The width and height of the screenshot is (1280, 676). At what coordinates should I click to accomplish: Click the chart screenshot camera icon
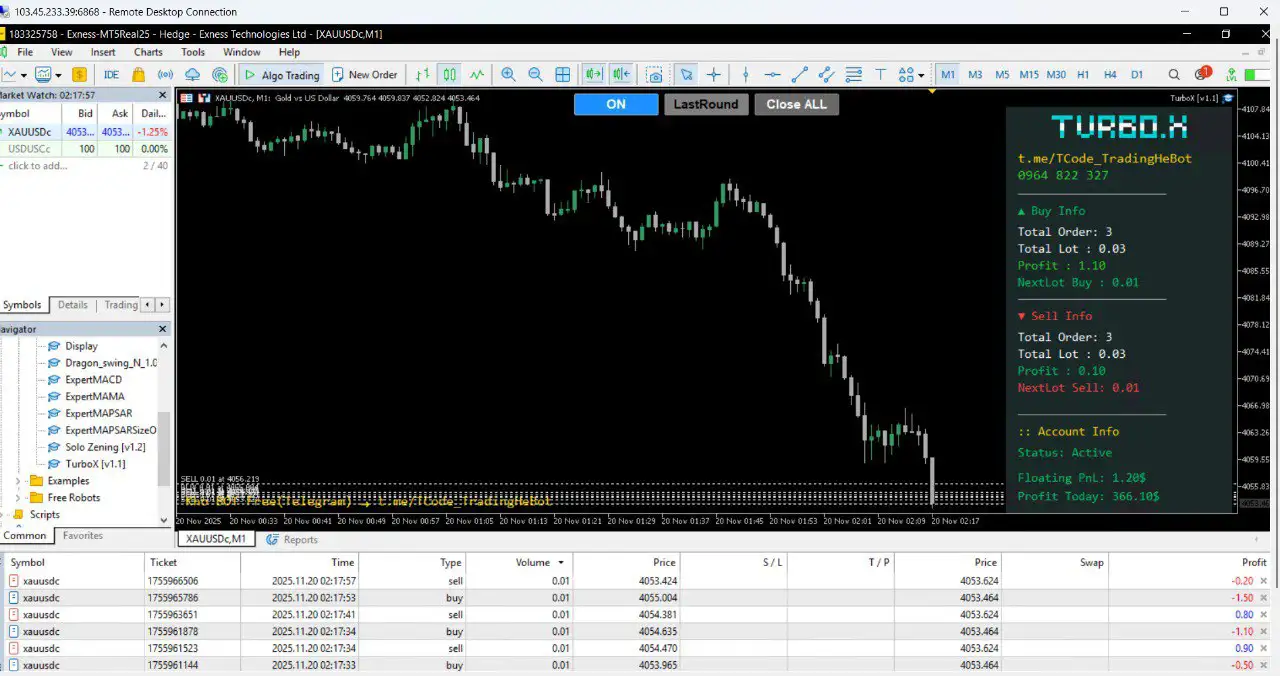(654, 75)
